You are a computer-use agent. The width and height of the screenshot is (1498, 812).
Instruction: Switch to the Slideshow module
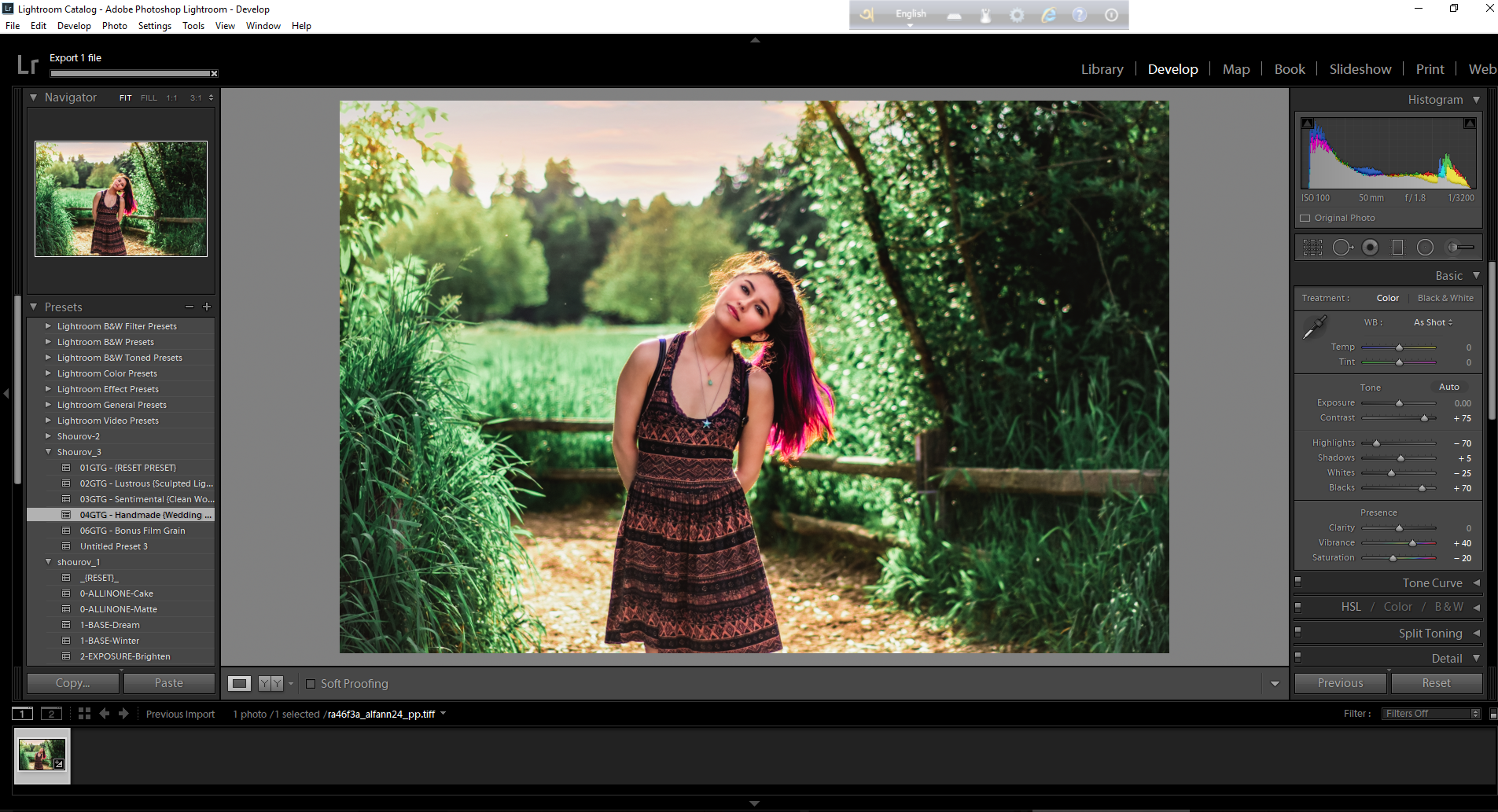click(1360, 69)
